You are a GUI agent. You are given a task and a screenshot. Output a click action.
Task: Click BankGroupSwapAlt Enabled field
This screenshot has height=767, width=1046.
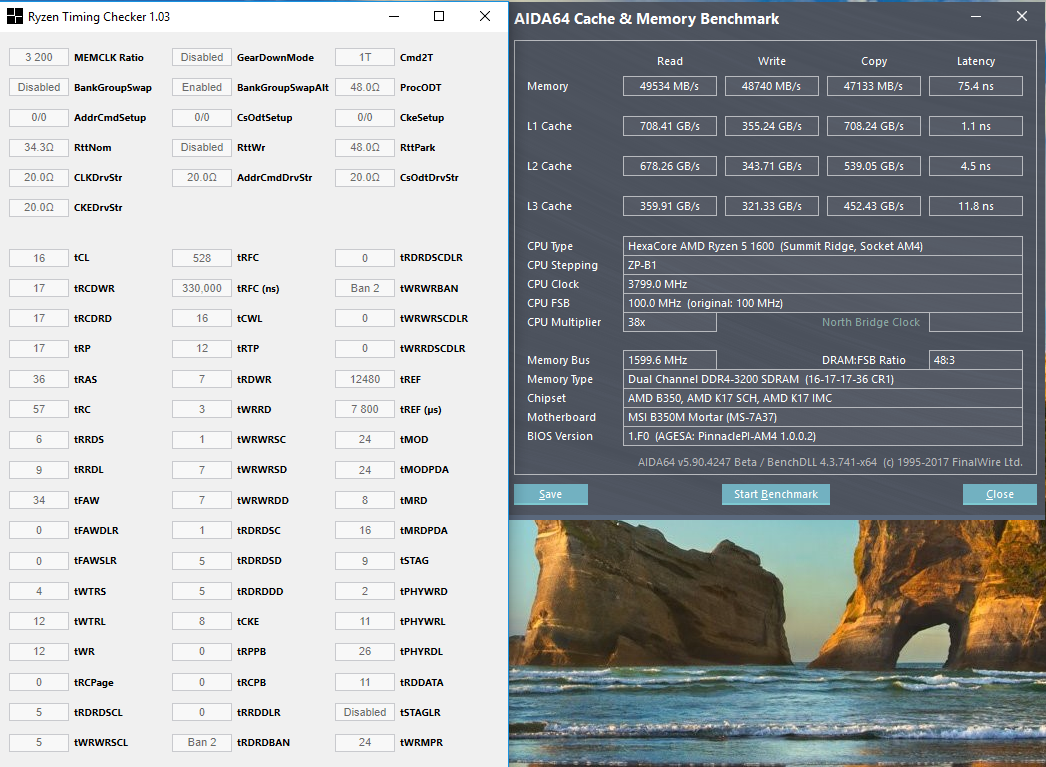point(201,87)
